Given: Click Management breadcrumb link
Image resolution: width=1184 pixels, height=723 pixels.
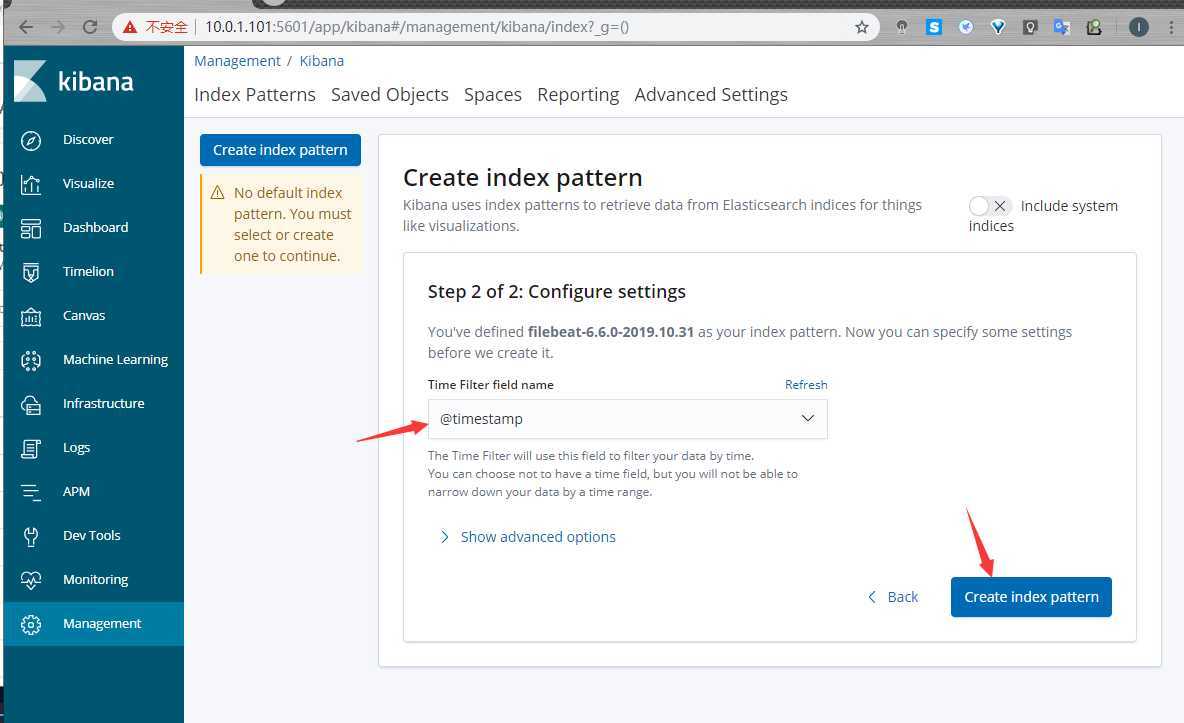Looking at the screenshot, I should [237, 60].
